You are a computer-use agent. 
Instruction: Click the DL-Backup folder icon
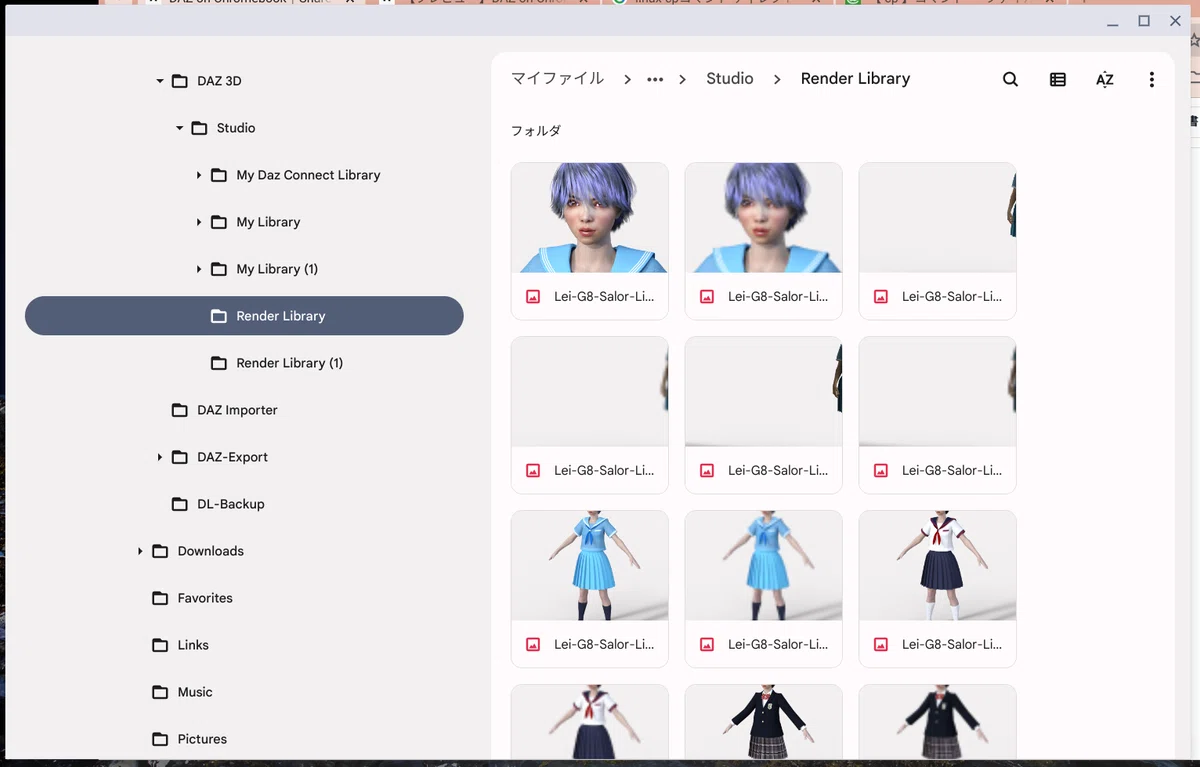[x=180, y=504]
